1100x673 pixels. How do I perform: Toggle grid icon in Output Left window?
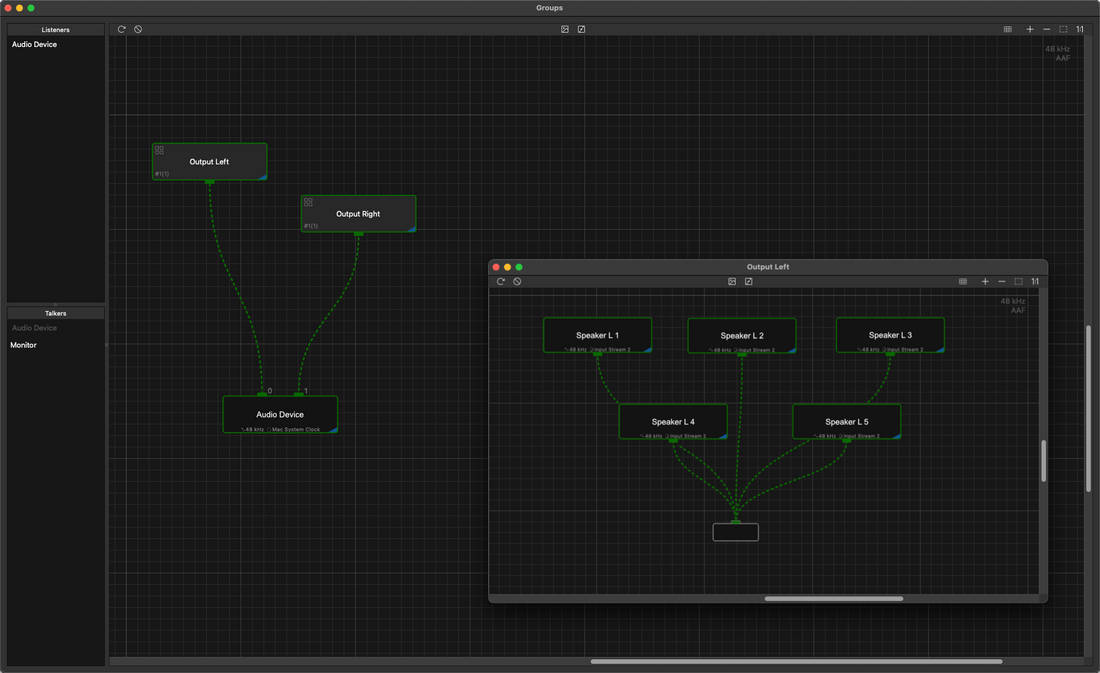coord(962,281)
